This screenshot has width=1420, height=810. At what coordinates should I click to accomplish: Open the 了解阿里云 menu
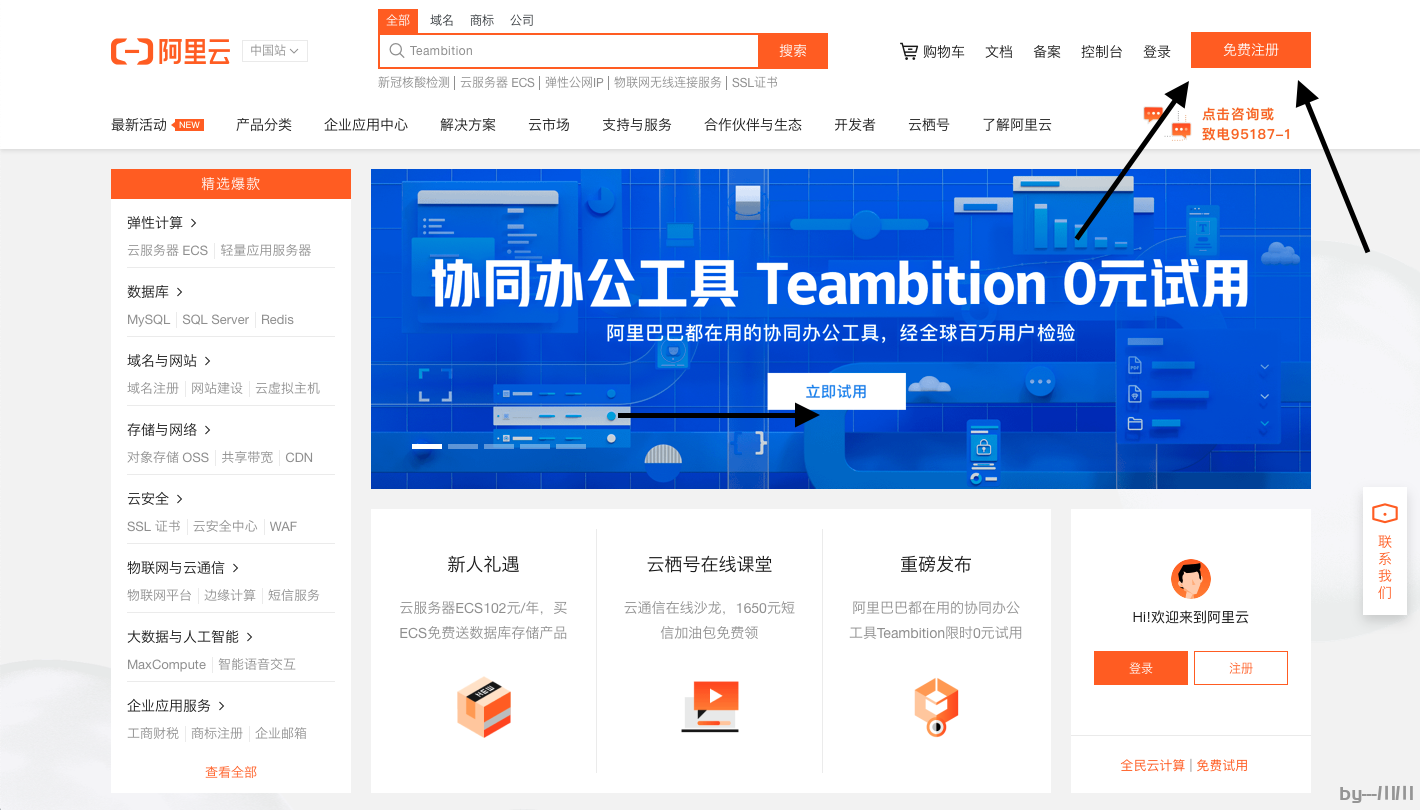(x=1017, y=125)
